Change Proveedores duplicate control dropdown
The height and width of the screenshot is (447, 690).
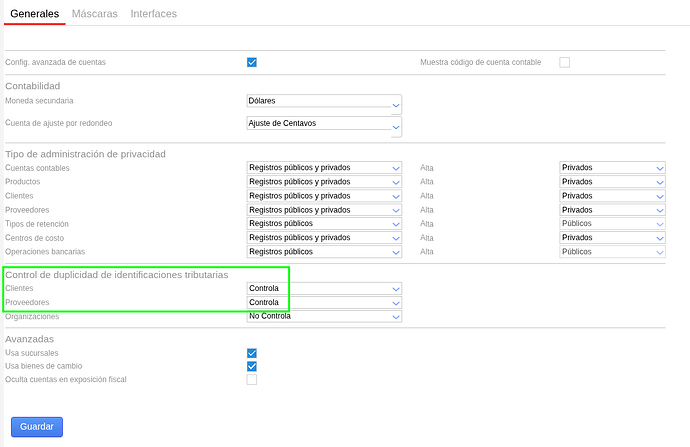pyautogui.click(x=324, y=302)
